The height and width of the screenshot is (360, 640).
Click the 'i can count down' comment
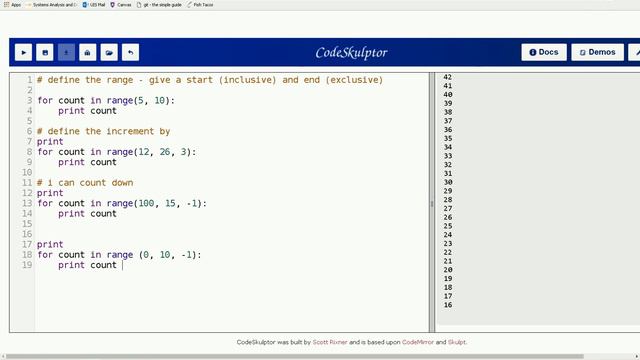click(x=85, y=183)
